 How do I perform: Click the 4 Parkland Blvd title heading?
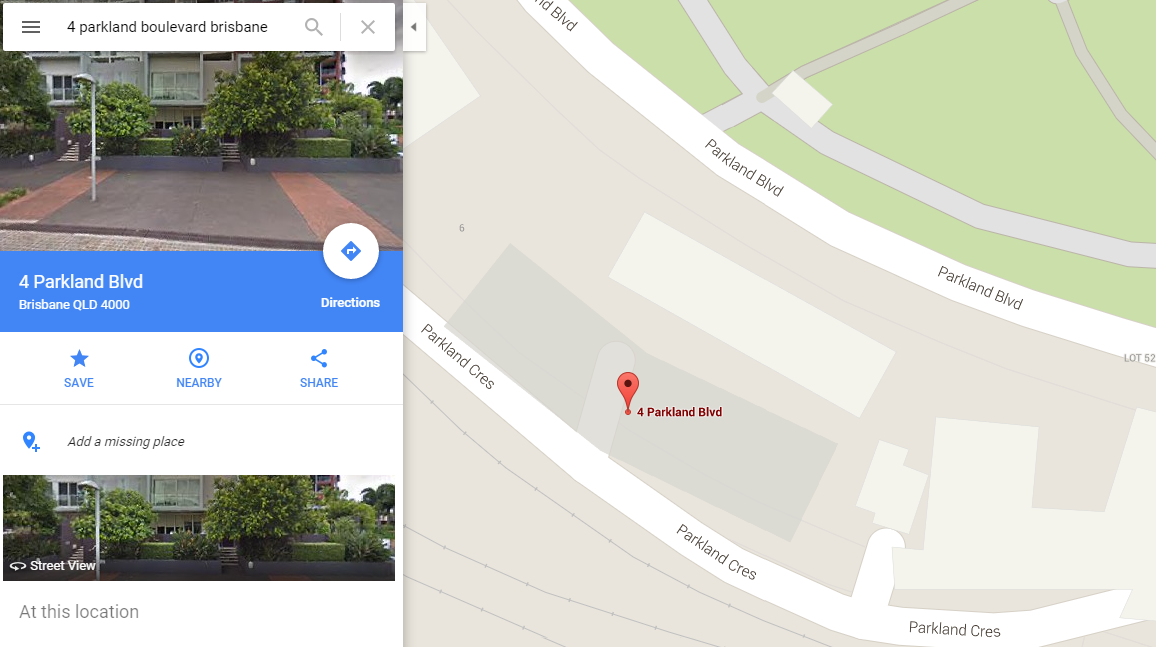coord(81,281)
